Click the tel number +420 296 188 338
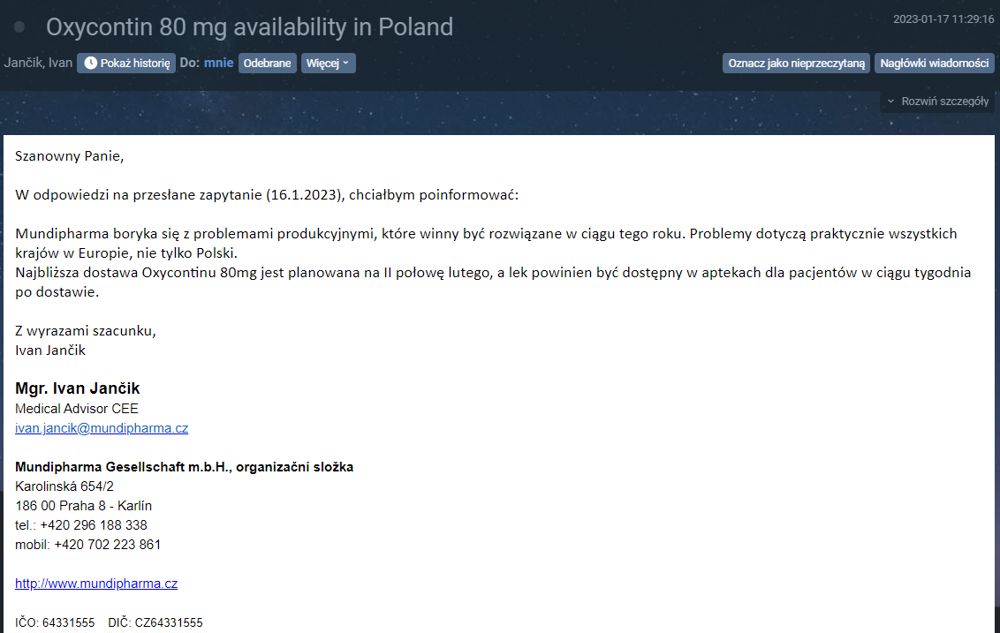1000x633 pixels. (94, 525)
